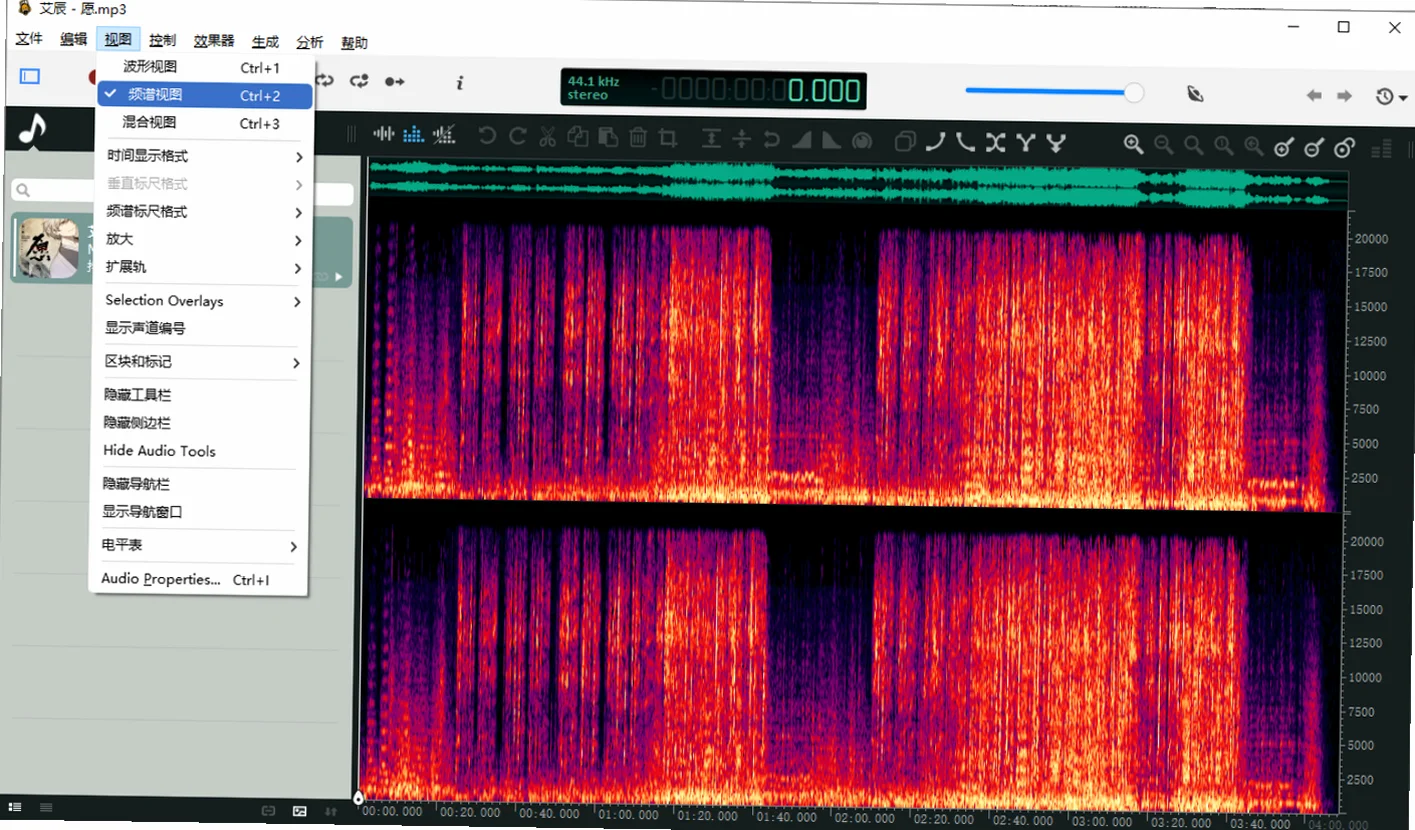Click the zoom in magnifier icon
The width and height of the screenshot is (1415, 830).
(1133, 145)
